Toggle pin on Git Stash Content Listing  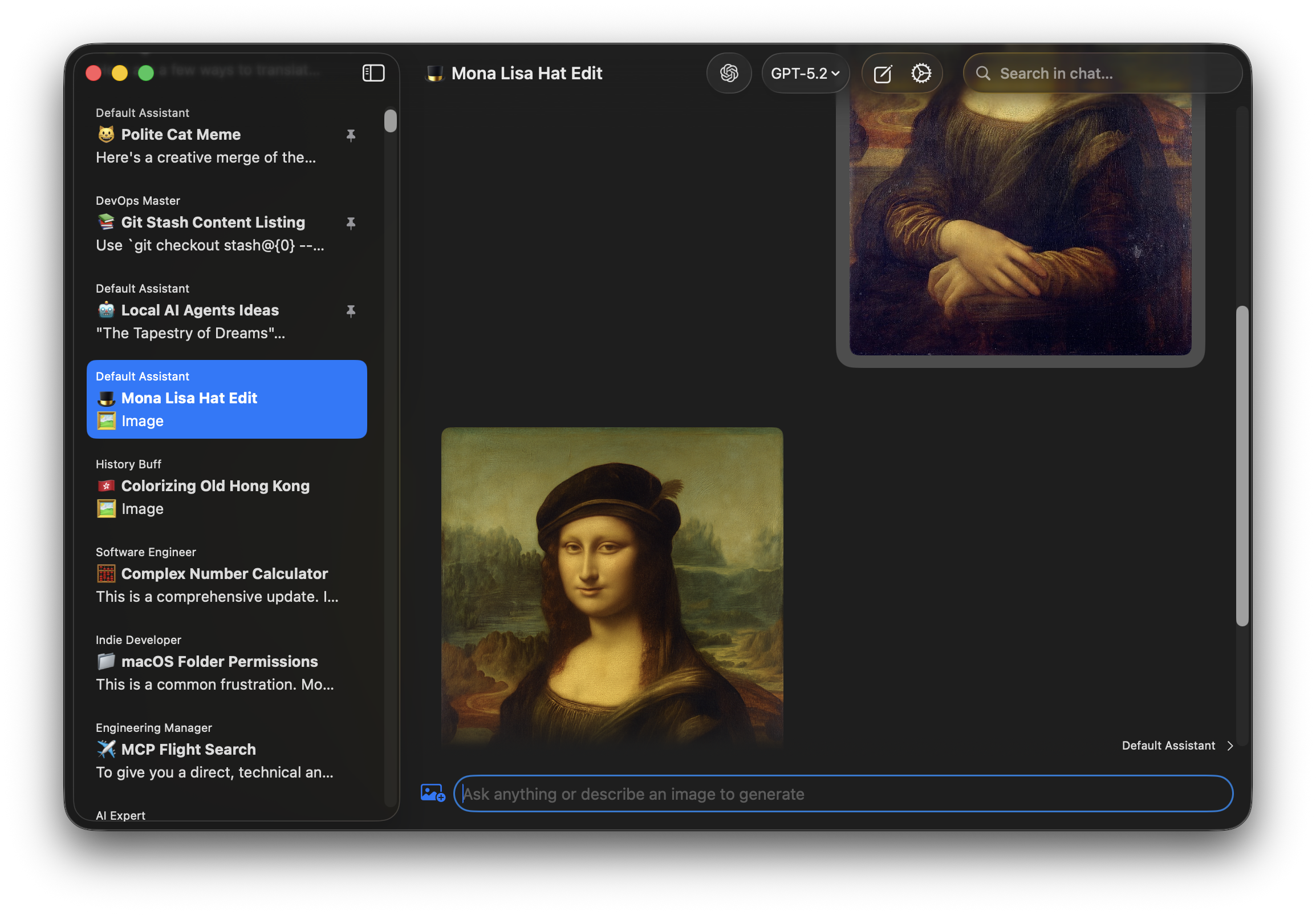[x=351, y=223]
